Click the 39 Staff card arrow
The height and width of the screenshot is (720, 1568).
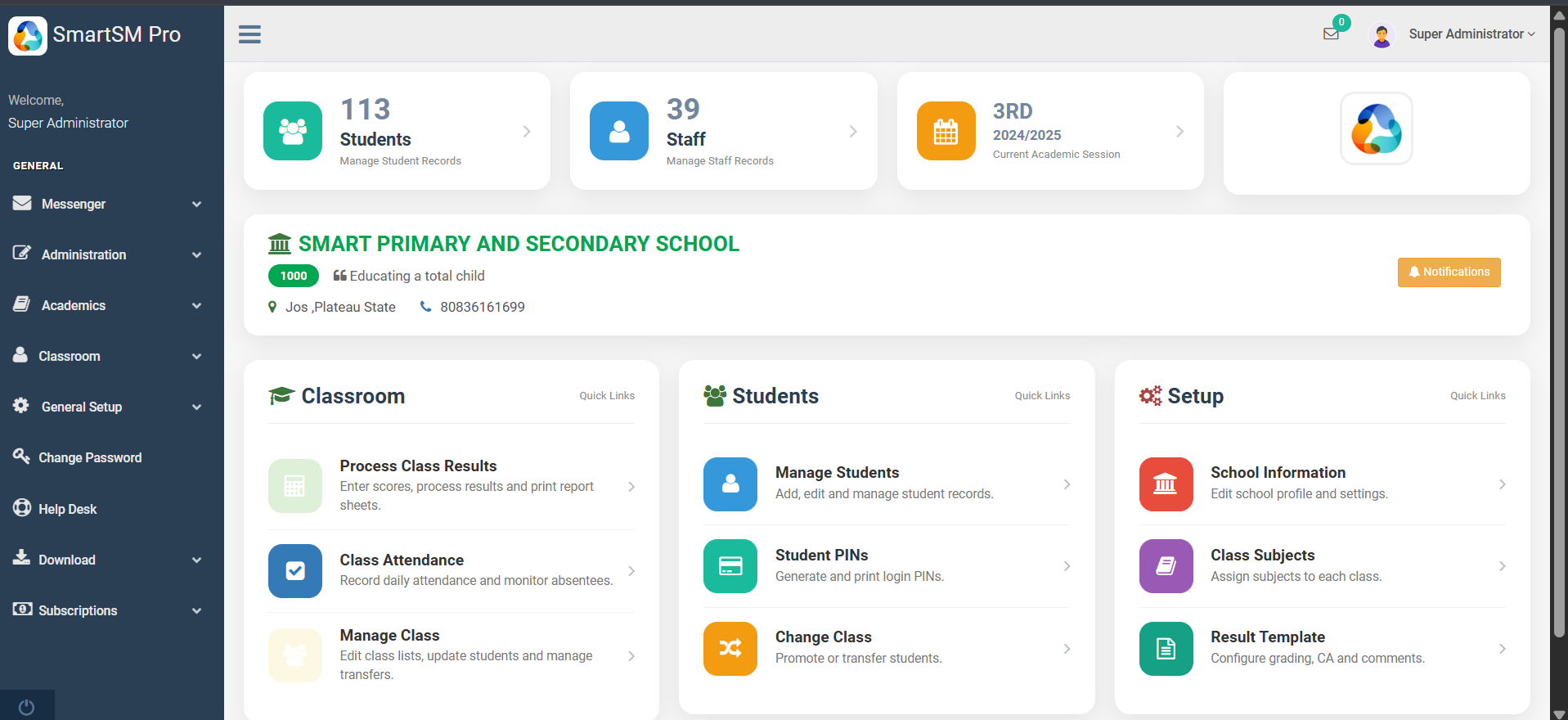[x=853, y=131]
